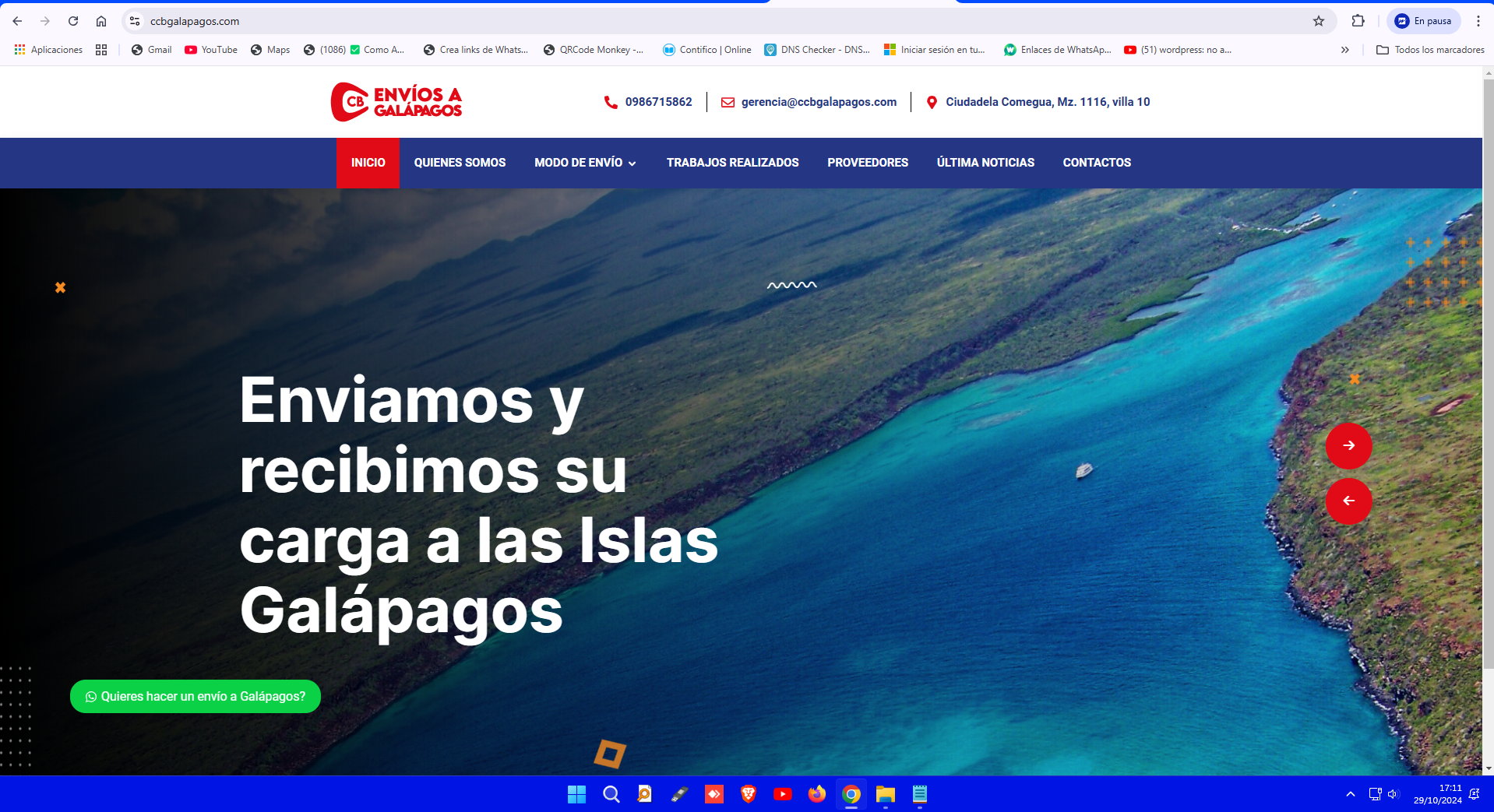Open Chrome three-dot menu
Viewport: 1494px width, 812px height.
(x=1478, y=21)
